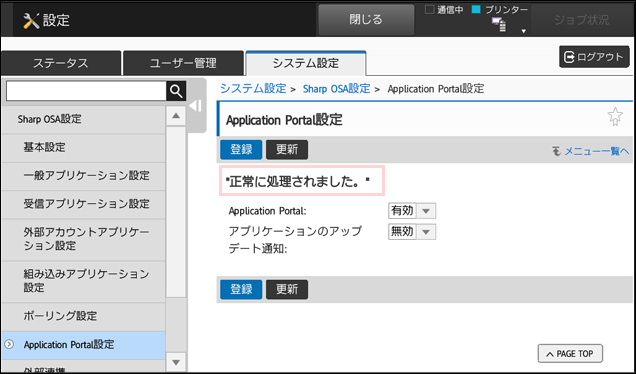
Task: Click the ログアウト button
Action: pyautogui.click(x=594, y=57)
